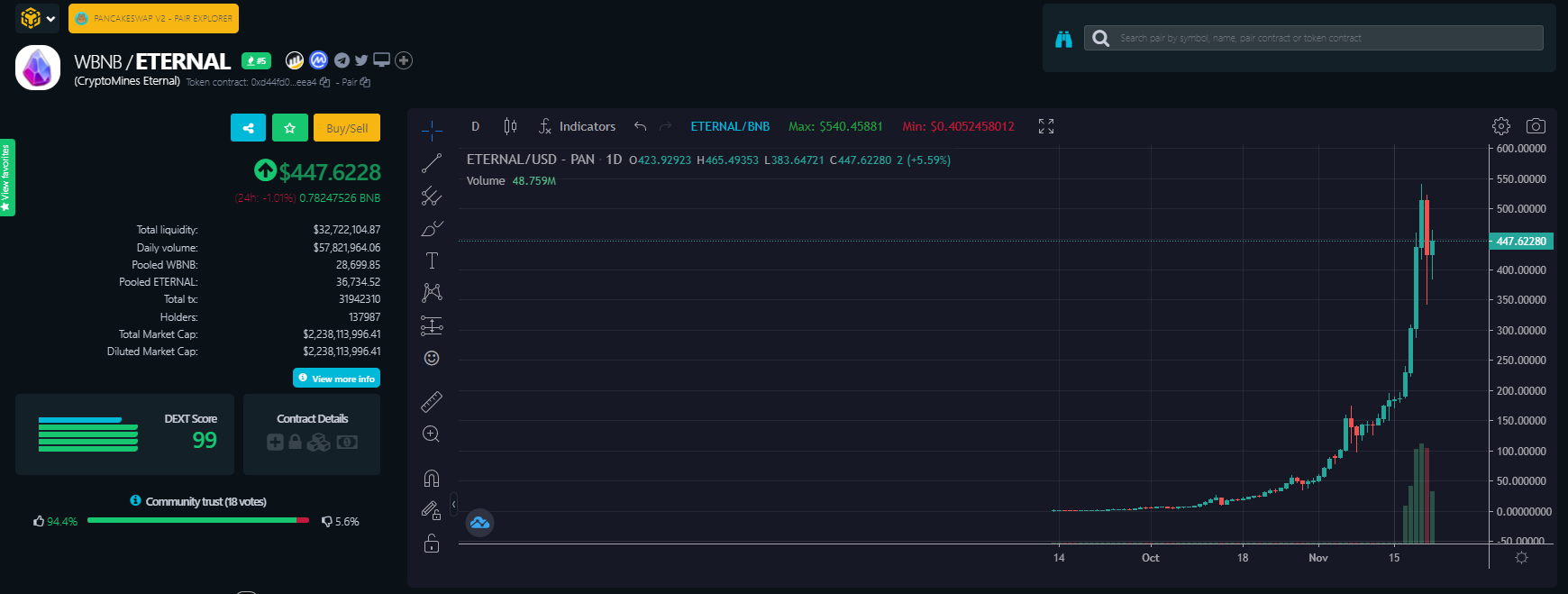Open chart settings gear icon
Viewport: 1568px width, 594px height.
tap(1501, 126)
